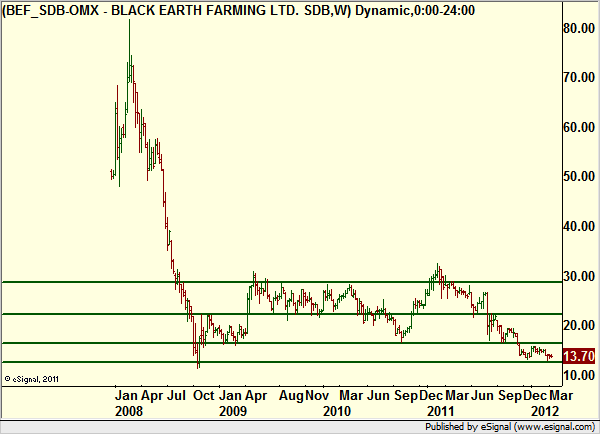Select the 80.00 price axis label
This screenshot has width=600, height=434.
point(579,28)
